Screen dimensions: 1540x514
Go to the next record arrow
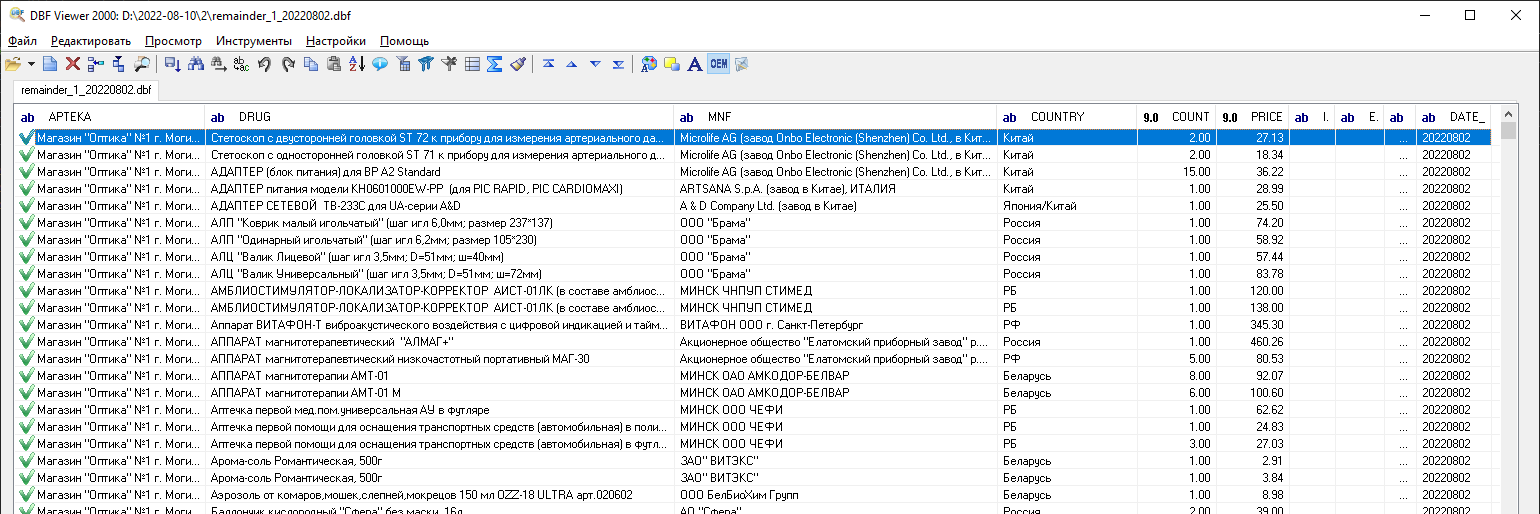pos(595,64)
